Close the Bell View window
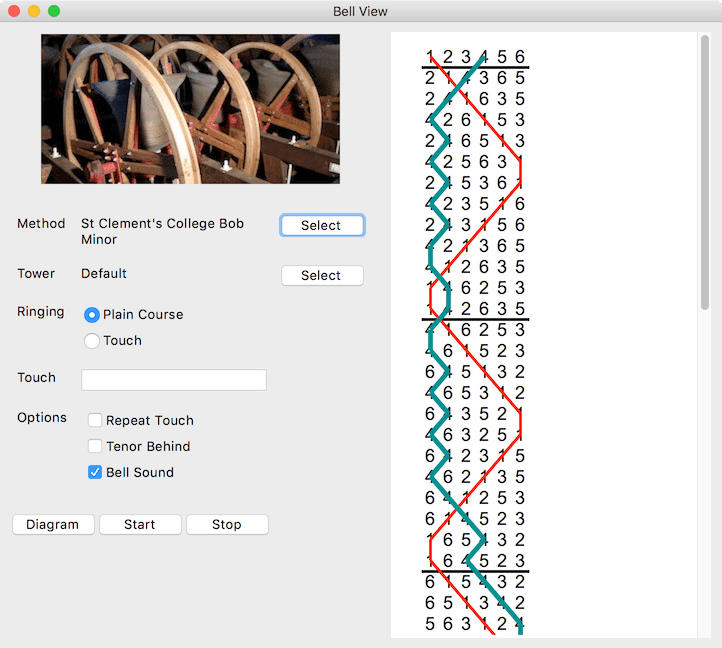The height and width of the screenshot is (648, 722). (14, 11)
